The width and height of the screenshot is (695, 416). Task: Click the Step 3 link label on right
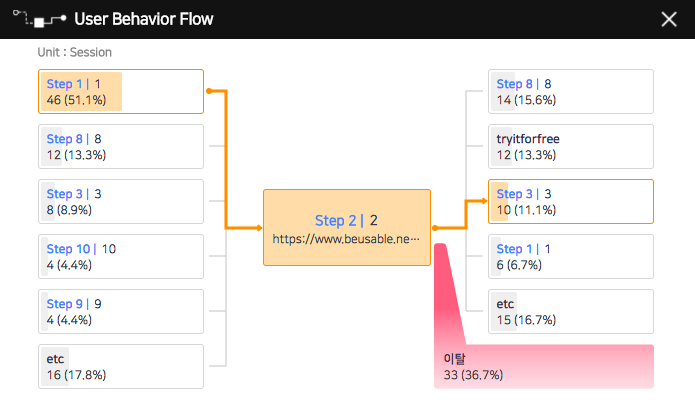point(515,194)
